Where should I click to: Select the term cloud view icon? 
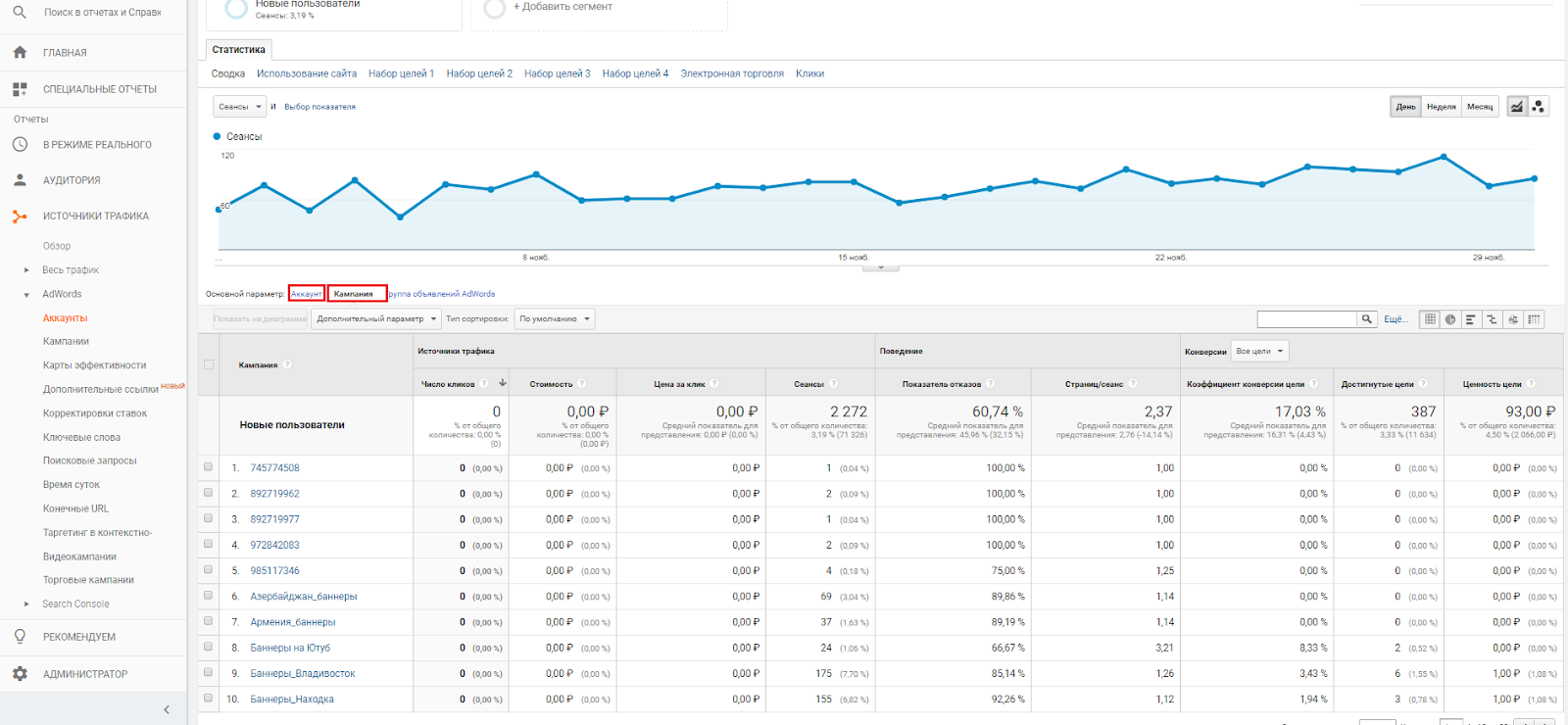pyautogui.click(x=1513, y=319)
